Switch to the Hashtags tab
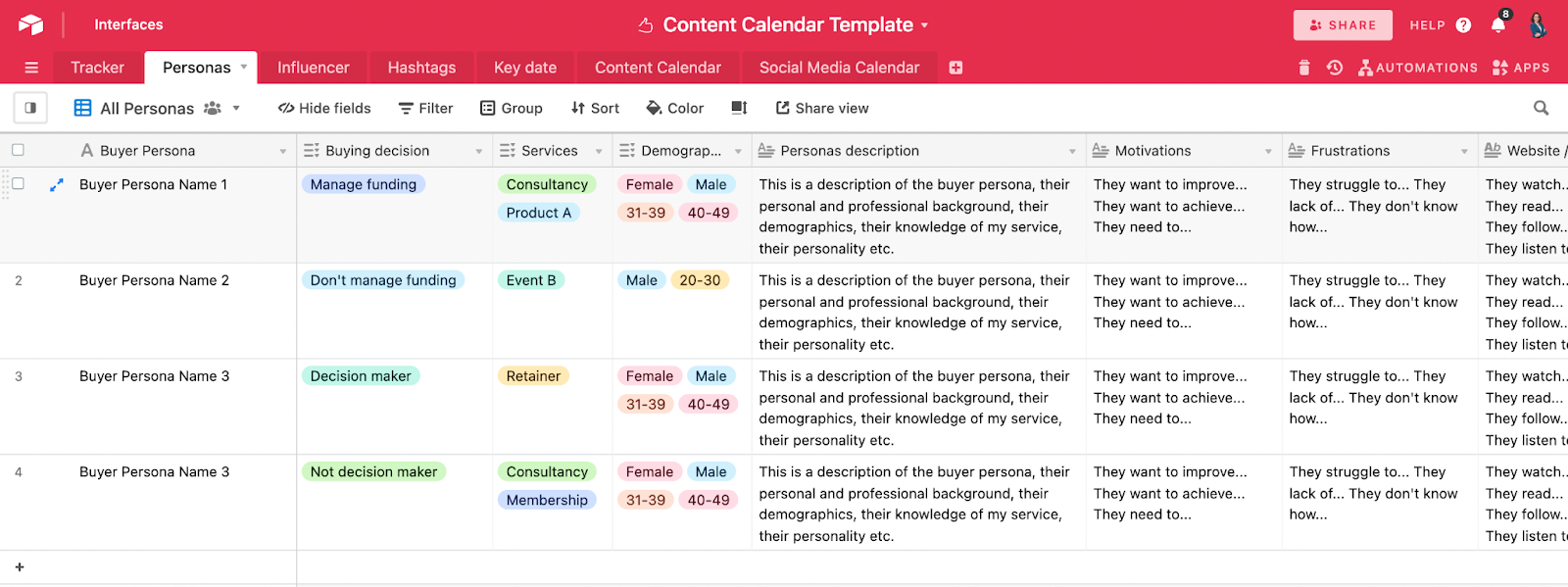 [x=421, y=68]
